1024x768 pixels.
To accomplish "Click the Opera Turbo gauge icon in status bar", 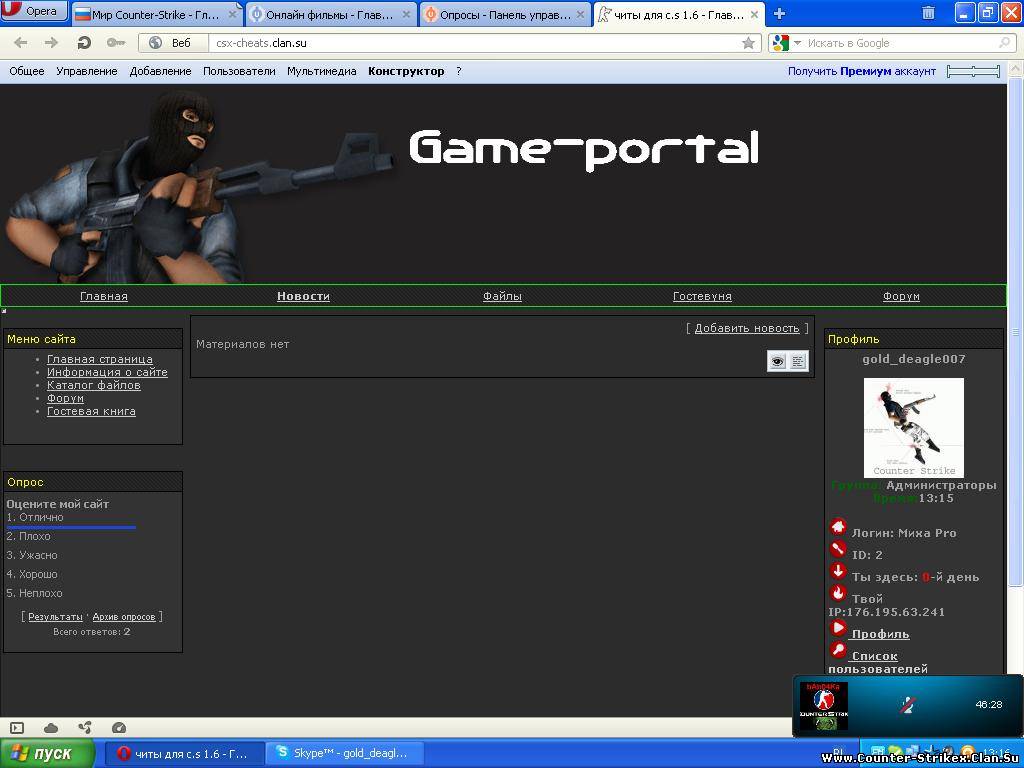I will point(119,728).
